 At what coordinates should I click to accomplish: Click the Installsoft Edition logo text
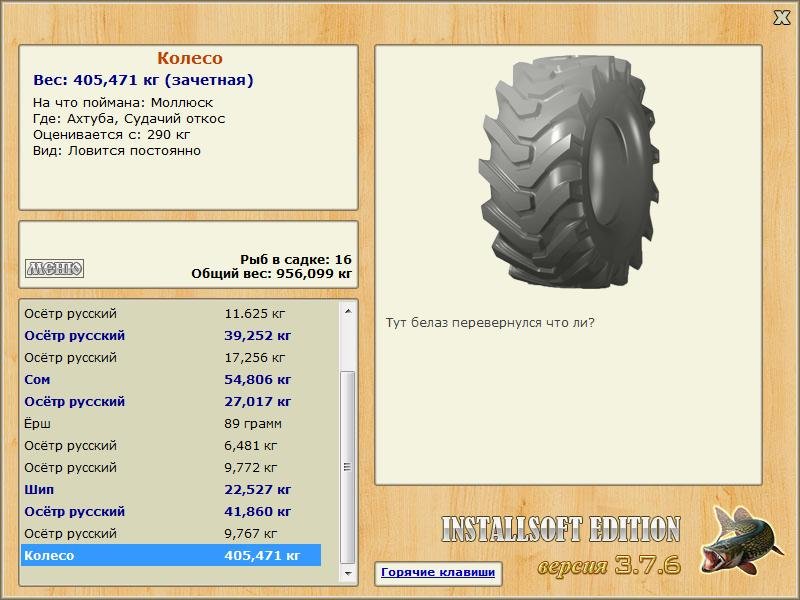coord(561,529)
